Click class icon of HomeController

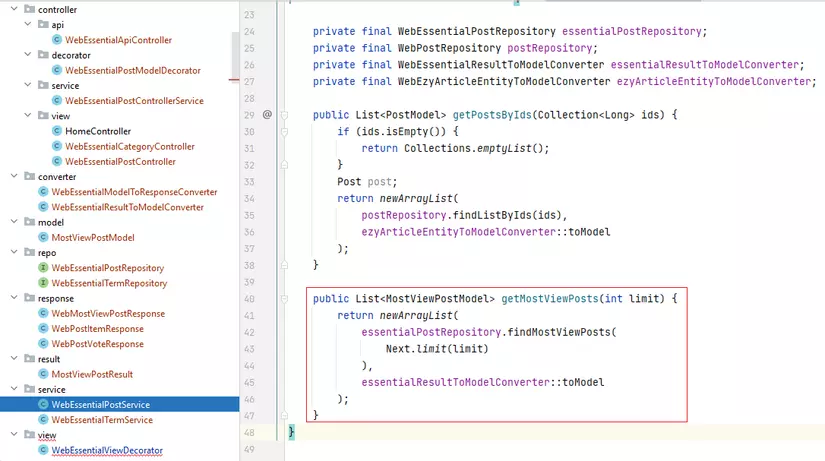click(57, 131)
